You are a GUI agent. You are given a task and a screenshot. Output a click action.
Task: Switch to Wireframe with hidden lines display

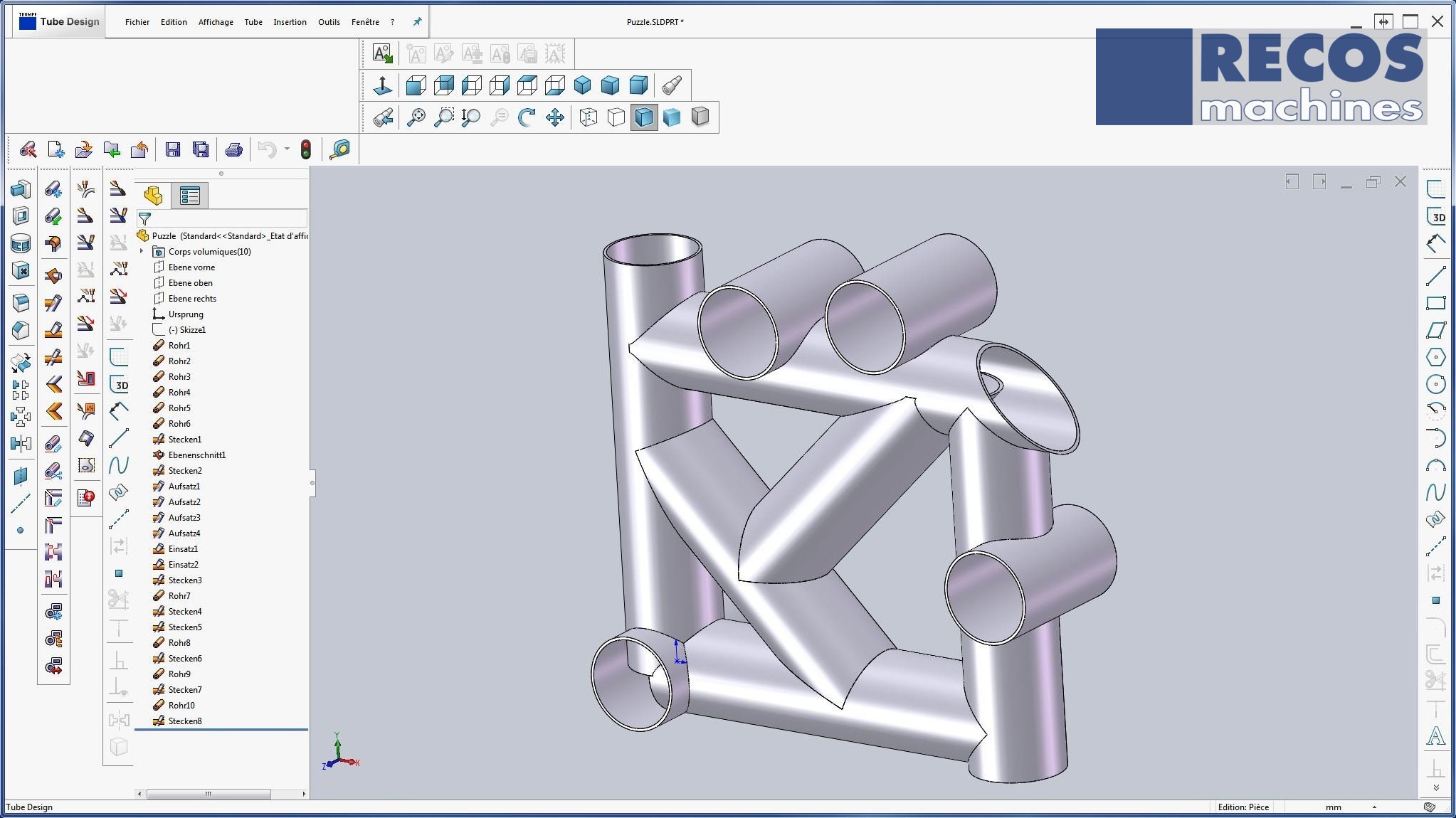click(589, 117)
